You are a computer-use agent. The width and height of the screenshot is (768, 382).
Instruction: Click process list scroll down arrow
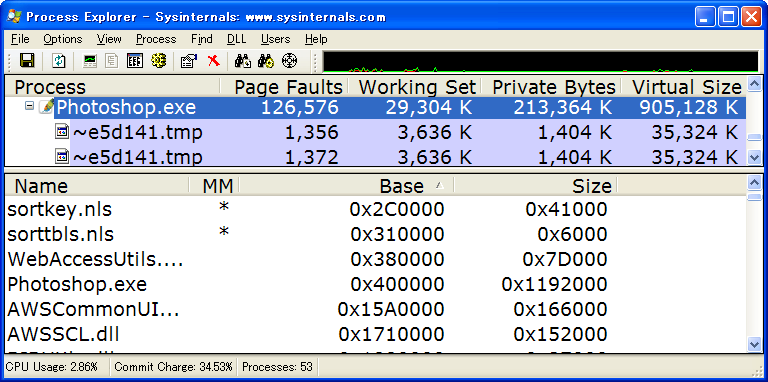[754, 158]
